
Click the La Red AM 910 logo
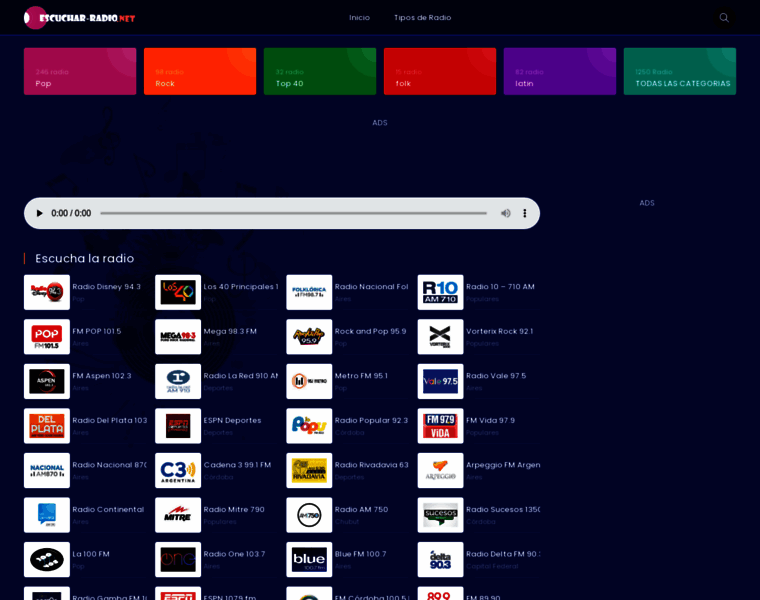178,381
